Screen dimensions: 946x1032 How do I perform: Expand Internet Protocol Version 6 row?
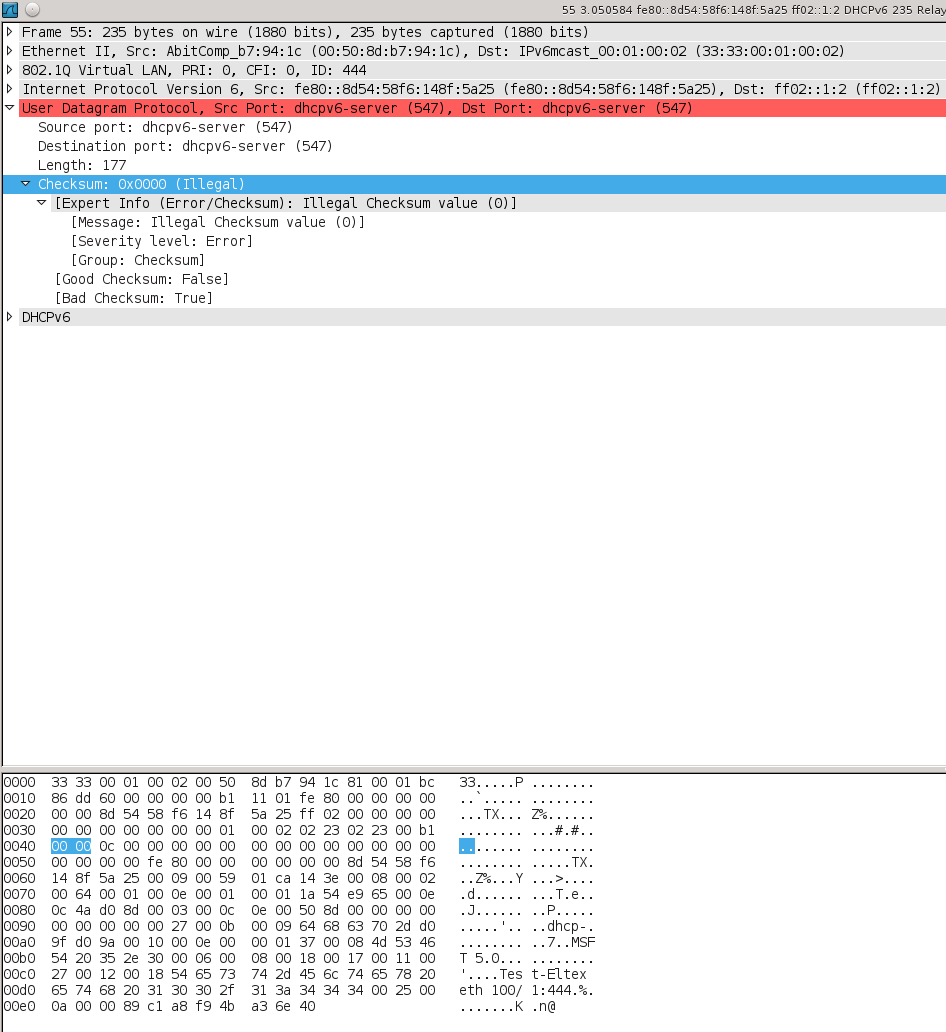(x=9, y=89)
